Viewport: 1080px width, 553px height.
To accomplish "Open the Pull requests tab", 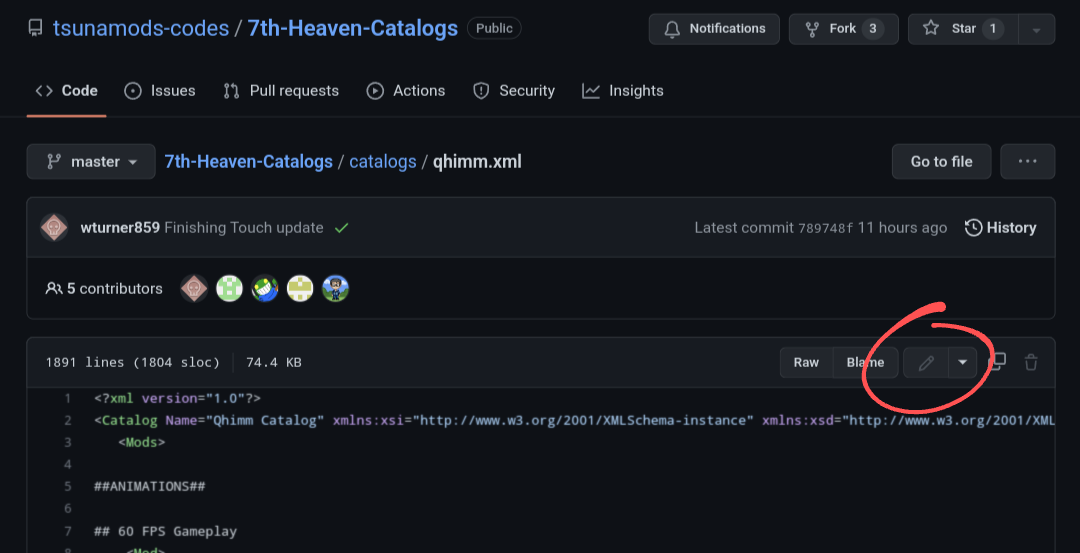I will tap(281, 91).
